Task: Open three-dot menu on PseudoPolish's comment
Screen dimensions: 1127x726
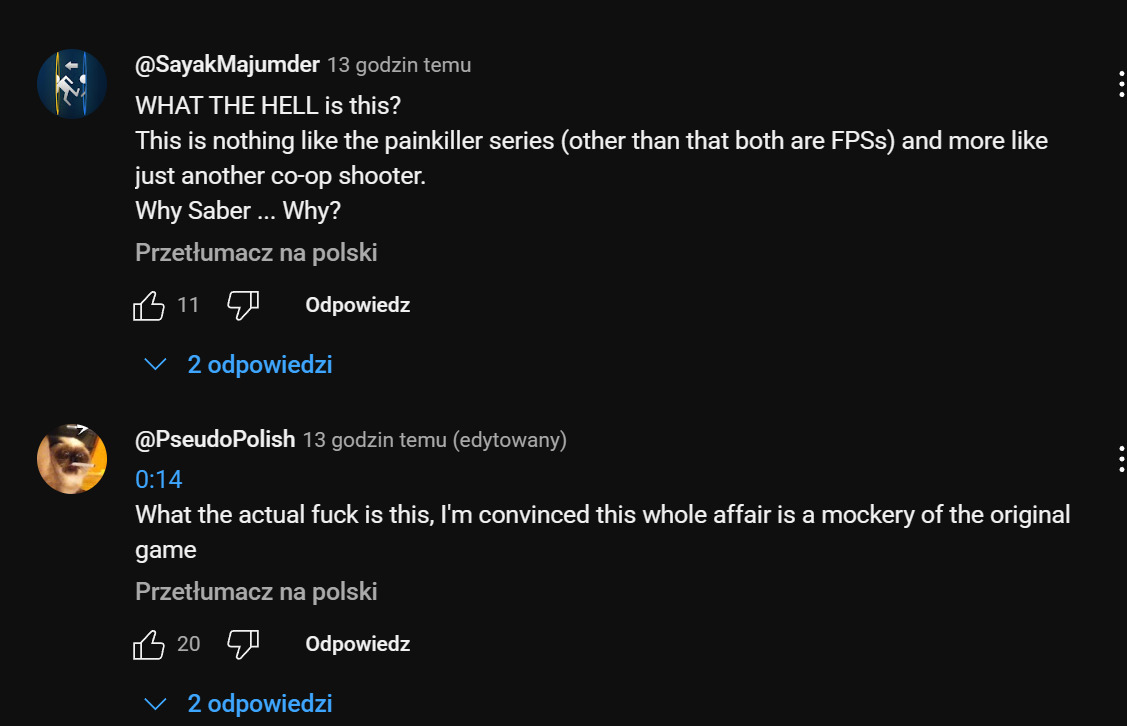Action: pos(1121,459)
